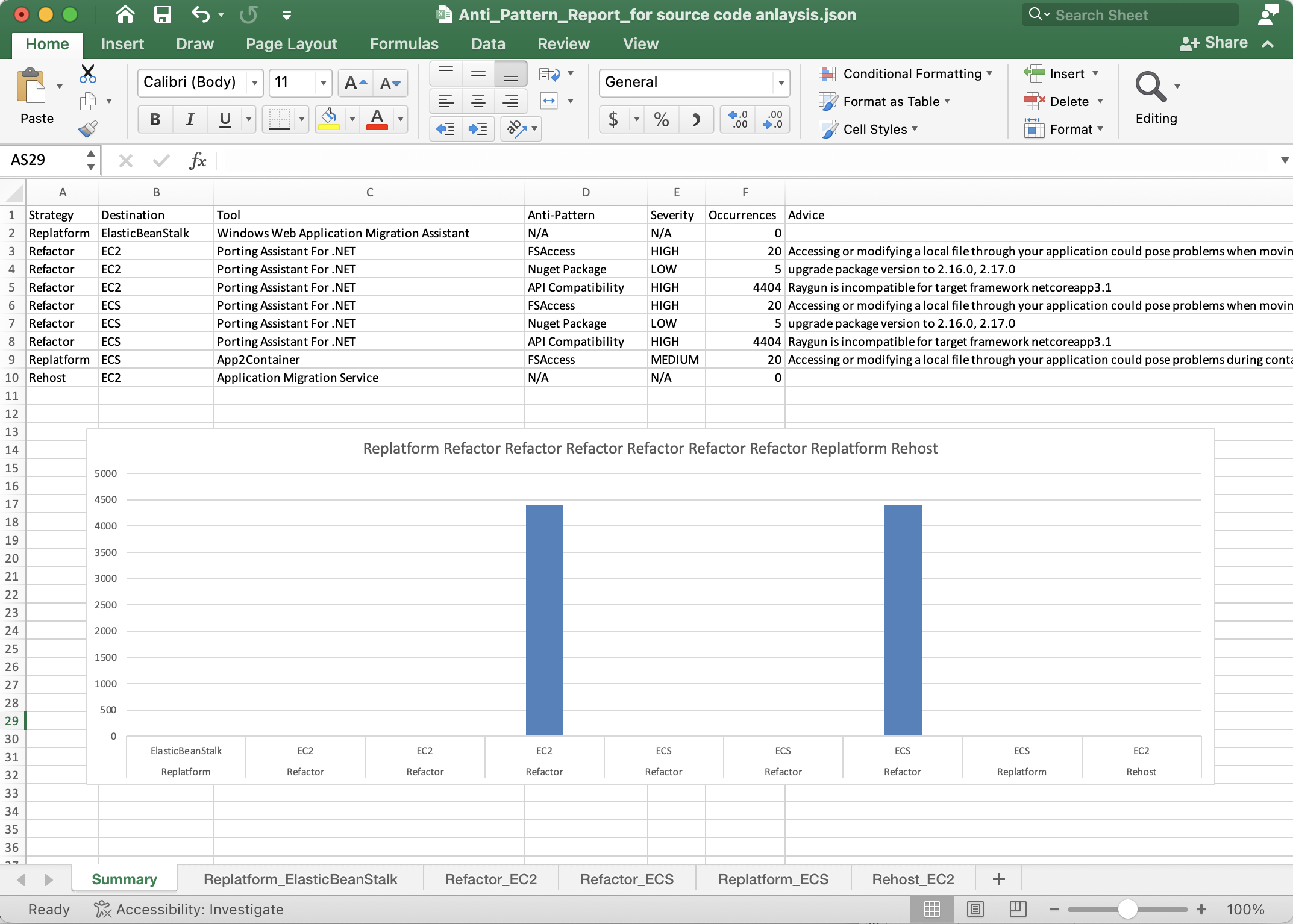This screenshot has width=1293, height=924.
Task: Change text using the Font Color icon
Action: tap(377, 119)
